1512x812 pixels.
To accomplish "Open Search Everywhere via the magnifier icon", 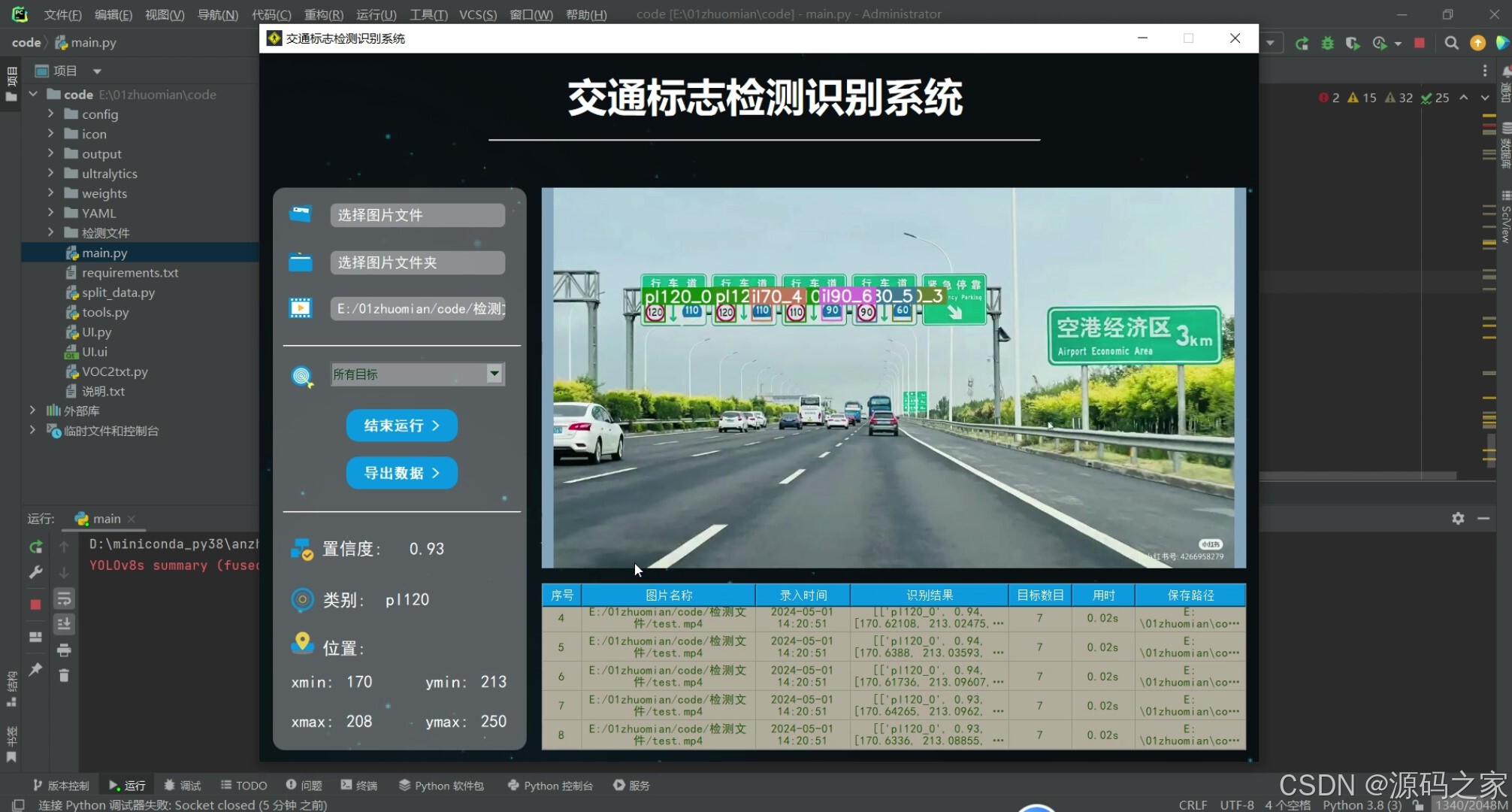I will coord(1452,44).
